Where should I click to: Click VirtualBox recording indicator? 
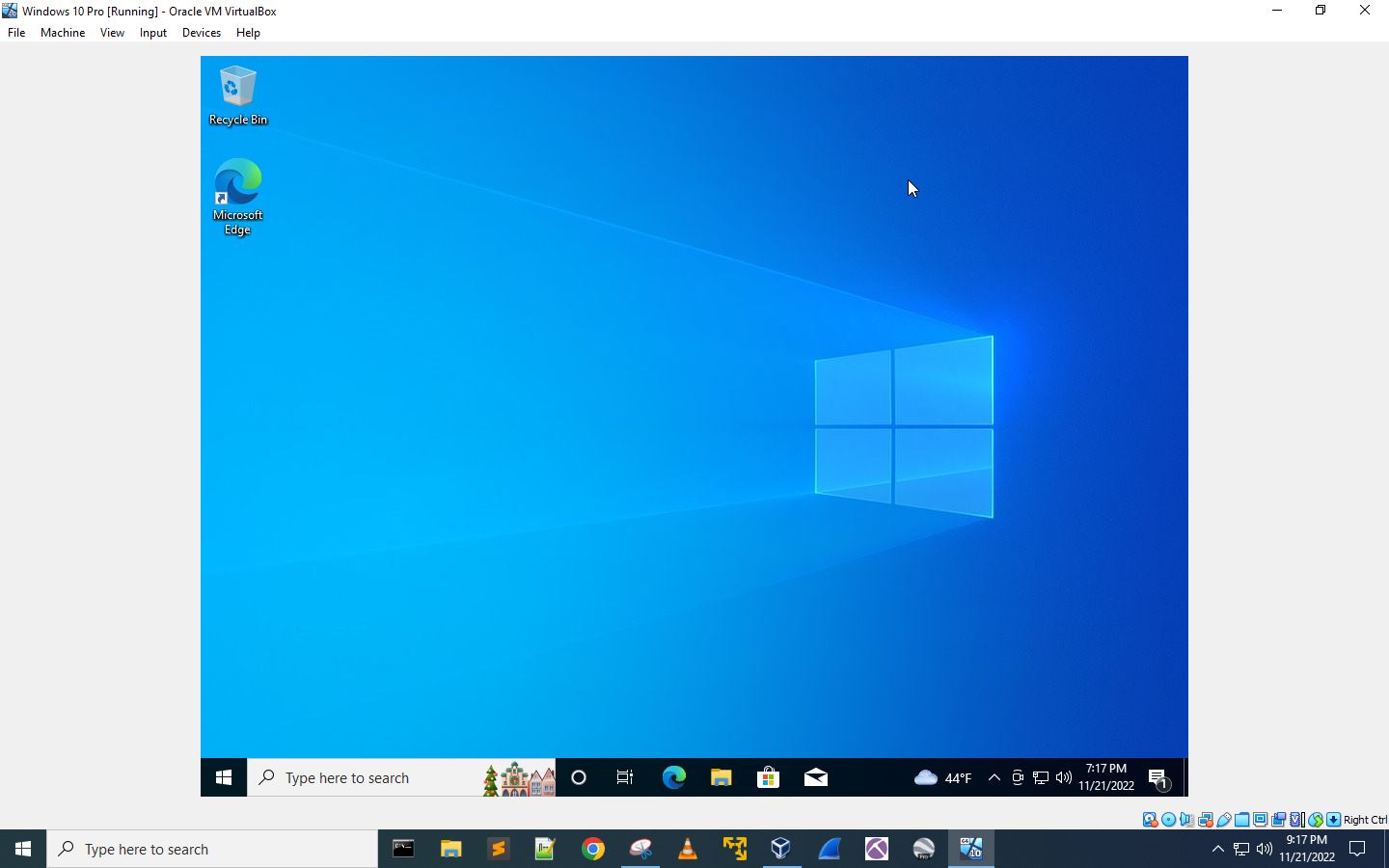(x=1278, y=820)
